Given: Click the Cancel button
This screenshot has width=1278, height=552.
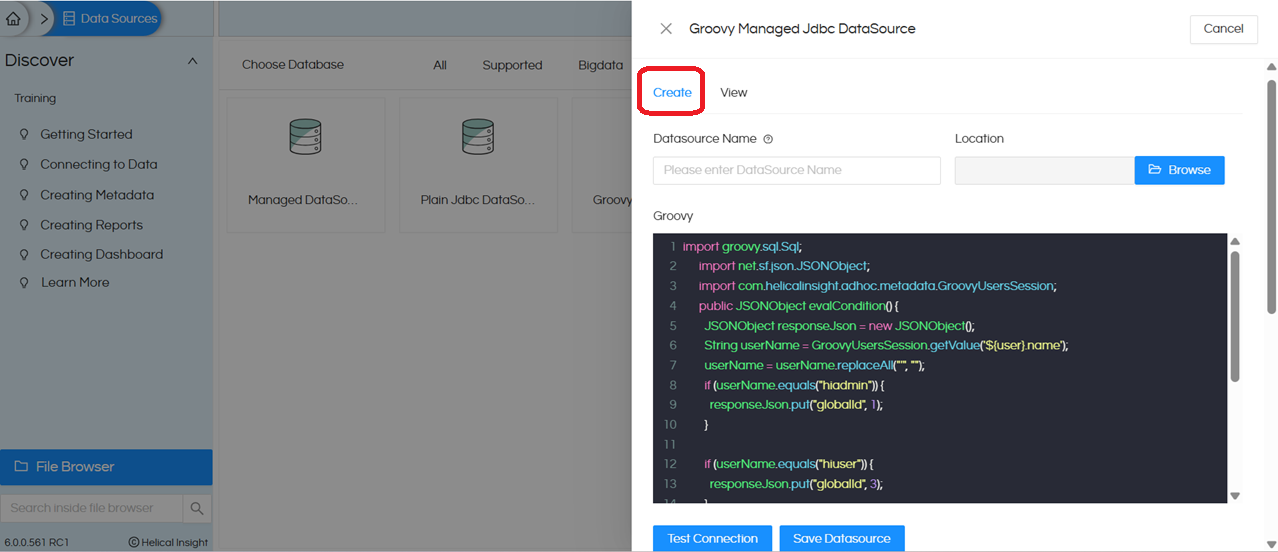Looking at the screenshot, I should pos(1223,29).
